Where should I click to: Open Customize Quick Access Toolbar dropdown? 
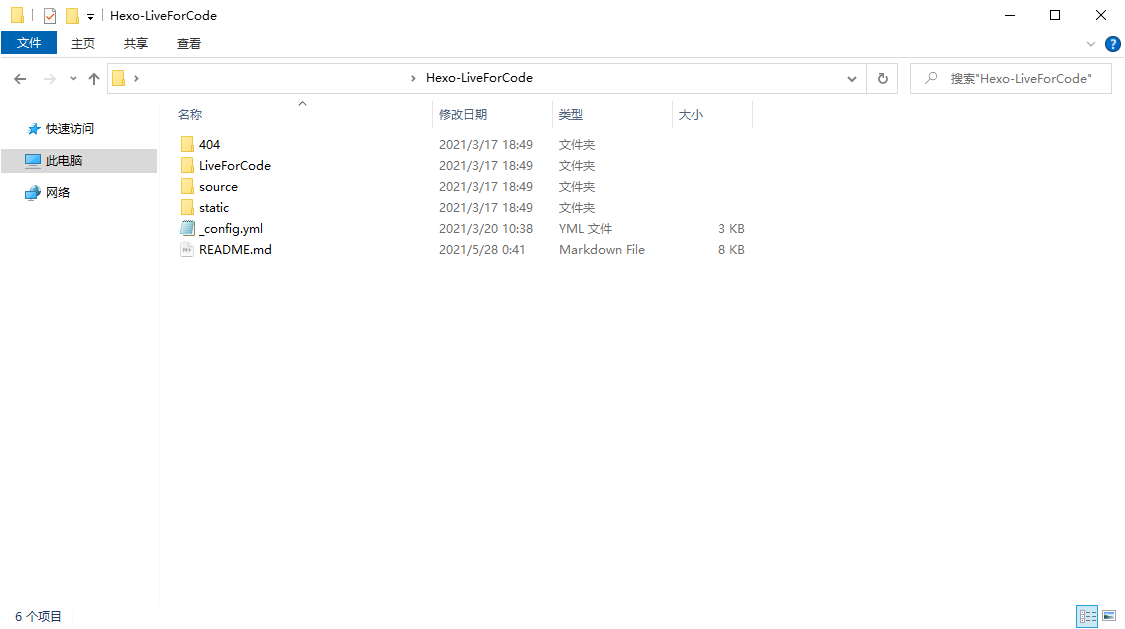(90, 16)
